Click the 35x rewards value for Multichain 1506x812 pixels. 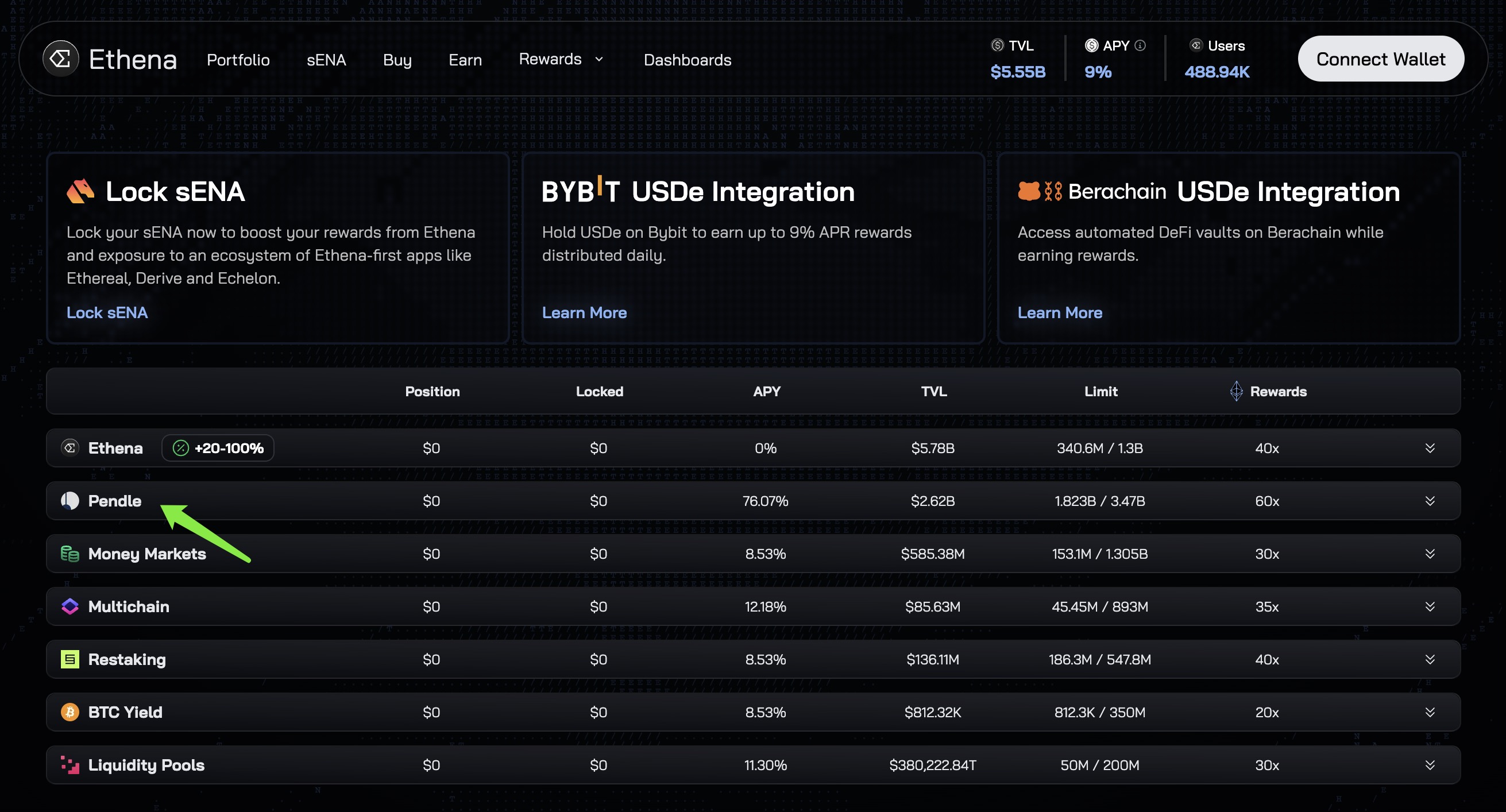click(x=1267, y=606)
